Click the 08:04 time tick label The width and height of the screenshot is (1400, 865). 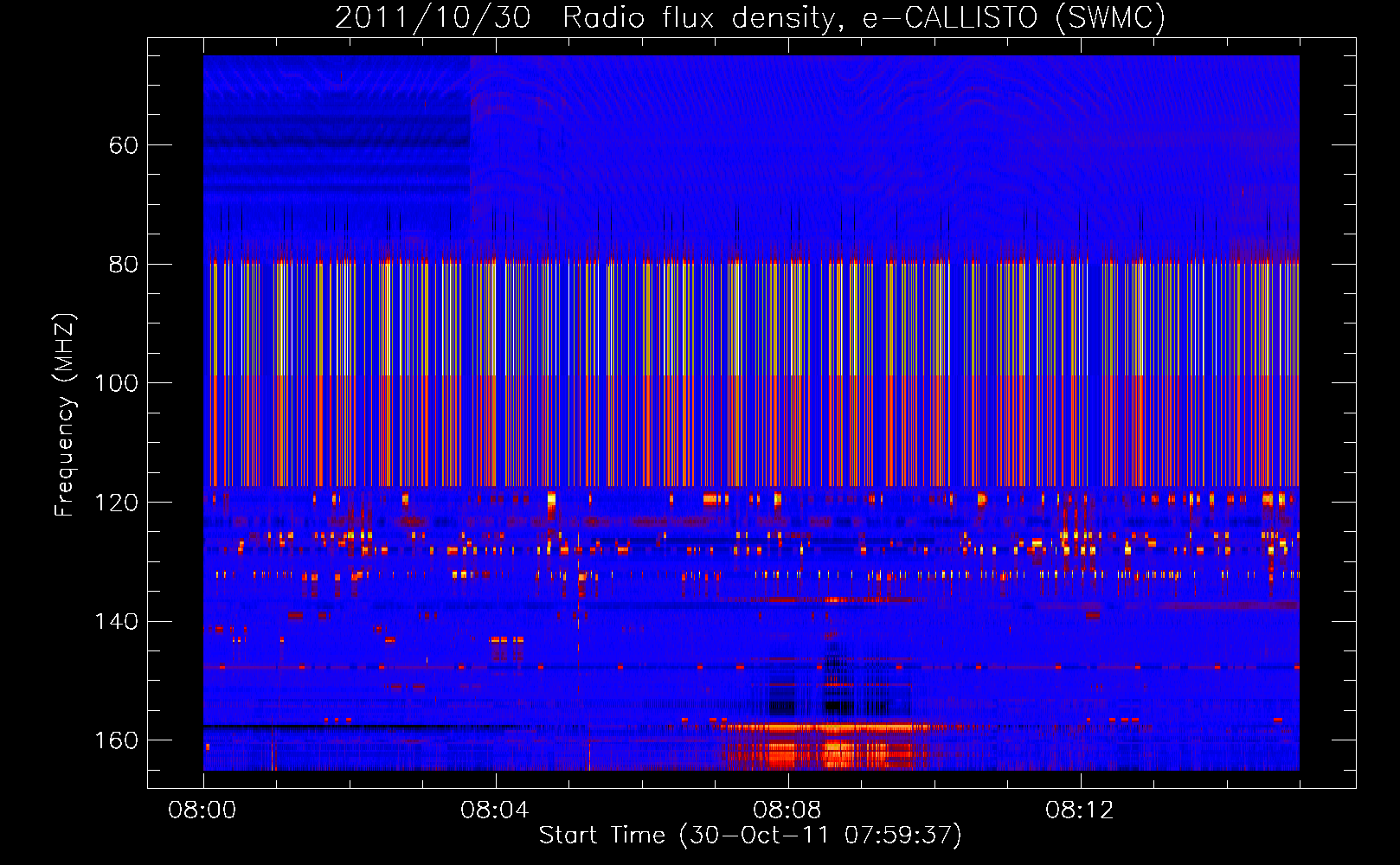click(x=494, y=811)
